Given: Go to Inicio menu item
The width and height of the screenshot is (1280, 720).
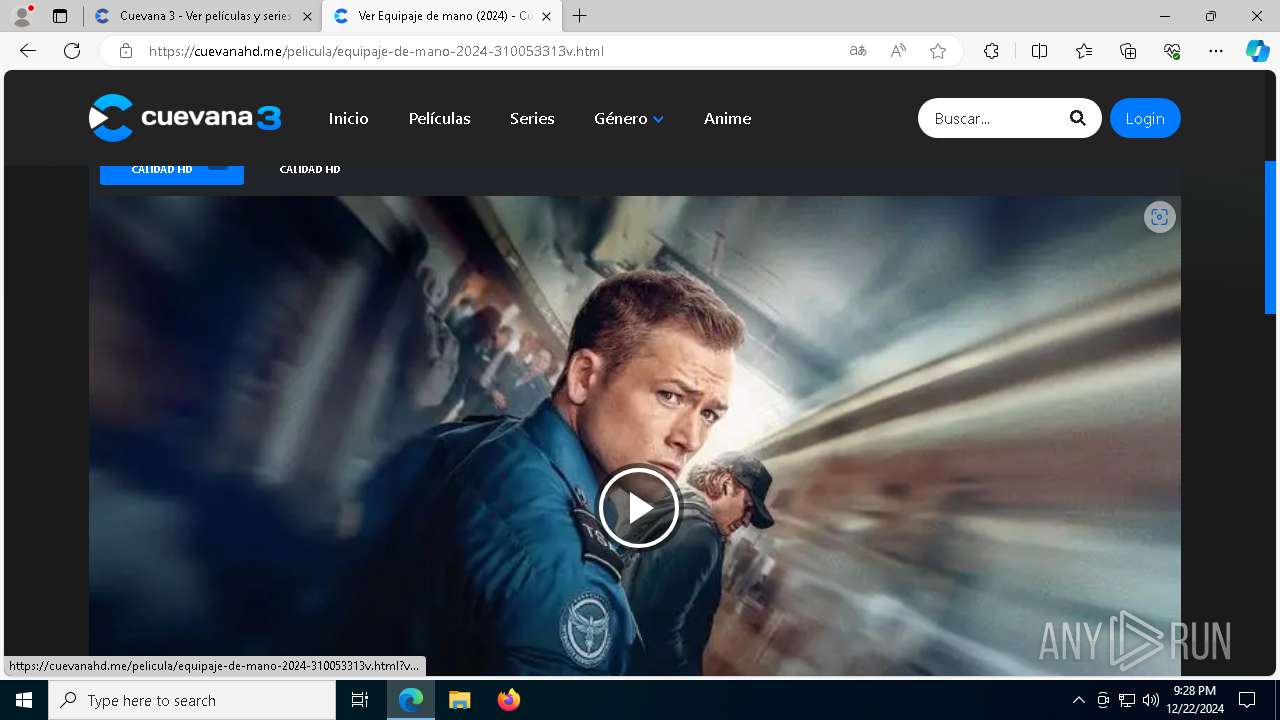Looking at the screenshot, I should [348, 118].
